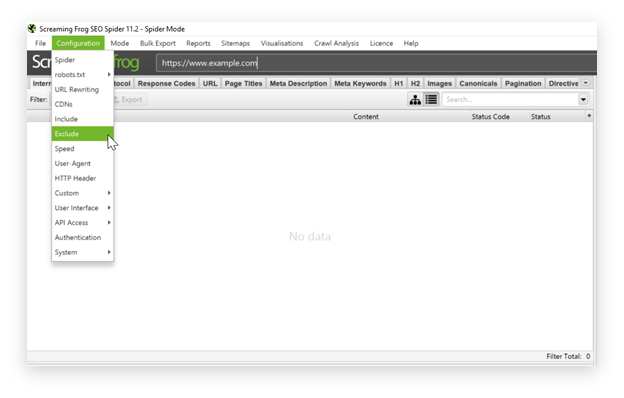Viewport: 624px width, 398px height.
Task: Open the Bulk Export menu
Action: tap(158, 43)
